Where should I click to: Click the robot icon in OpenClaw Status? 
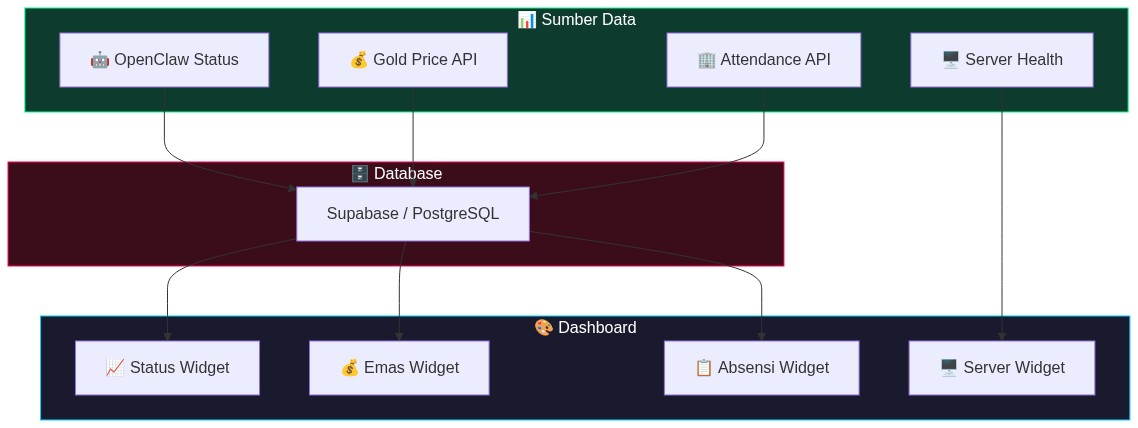point(100,60)
